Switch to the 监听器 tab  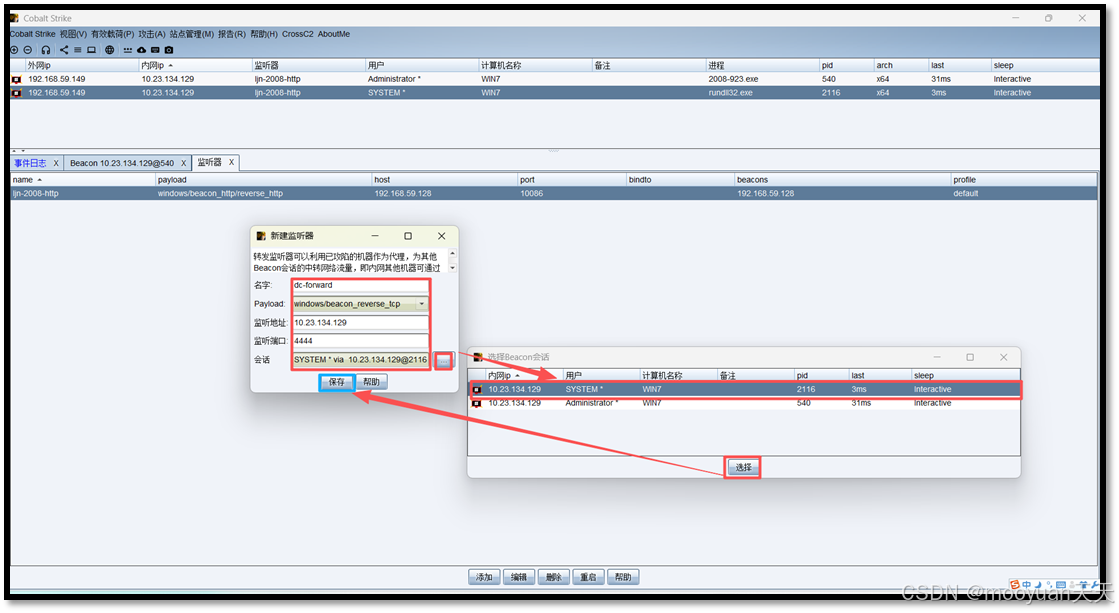pyautogui.click(x=209, y=163)
